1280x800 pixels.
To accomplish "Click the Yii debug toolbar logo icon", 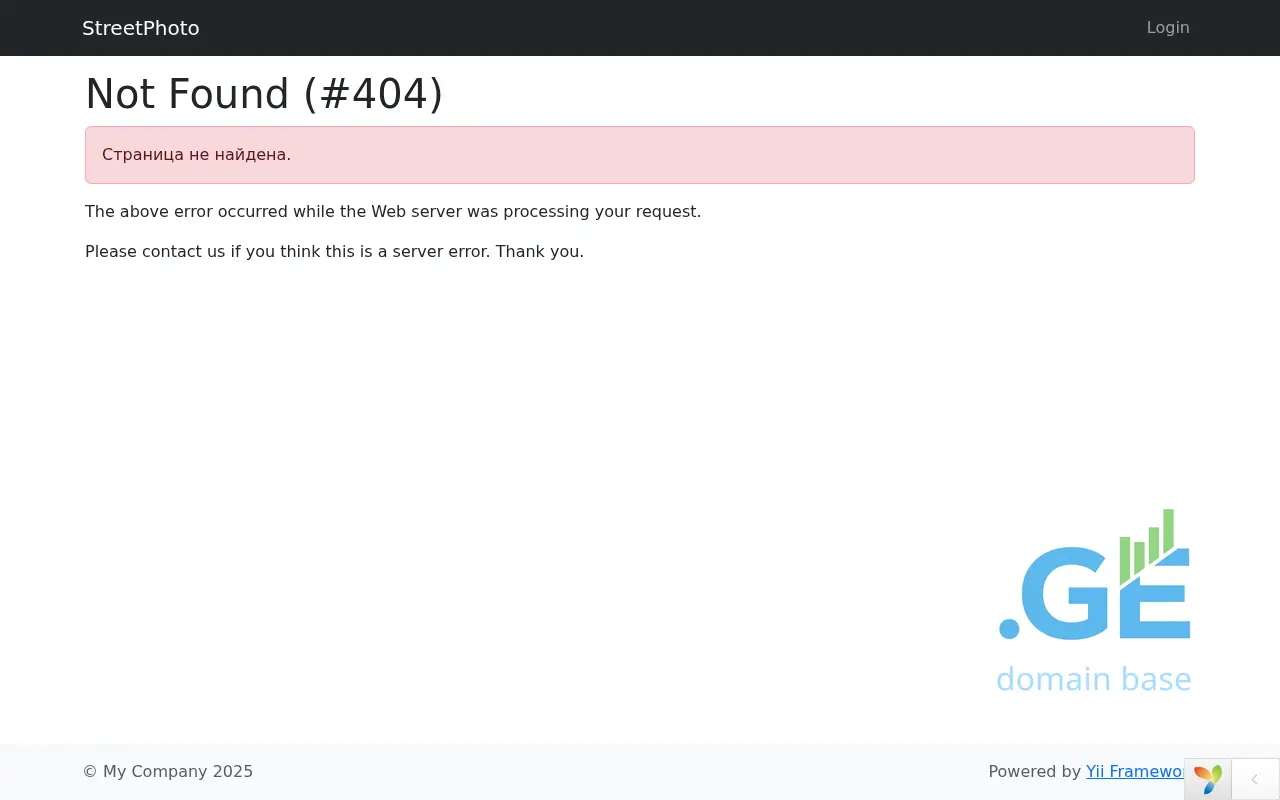I will [x=1208, y=778].
